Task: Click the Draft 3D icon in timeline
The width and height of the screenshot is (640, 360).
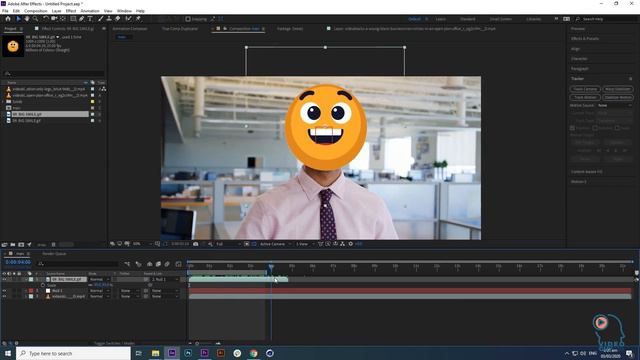Action: click(138, 264)
